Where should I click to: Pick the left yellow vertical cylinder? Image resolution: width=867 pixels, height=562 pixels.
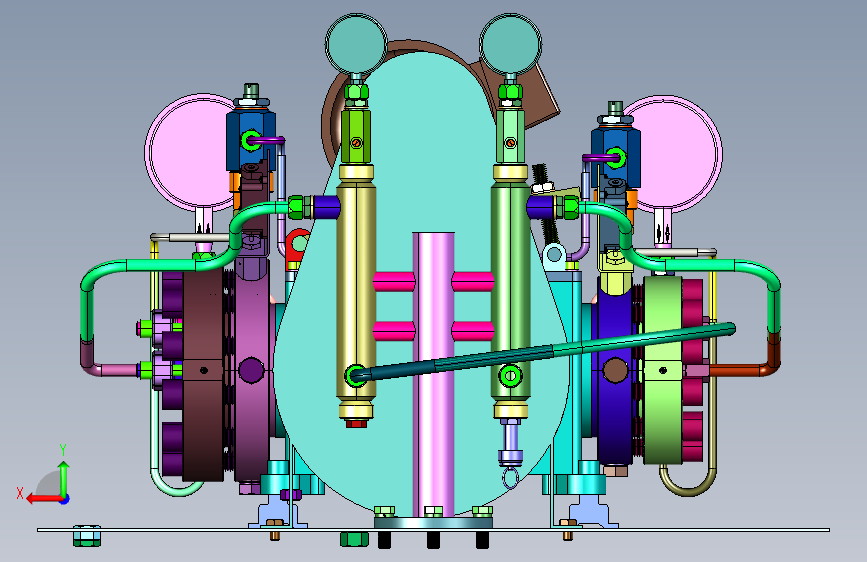356,292
